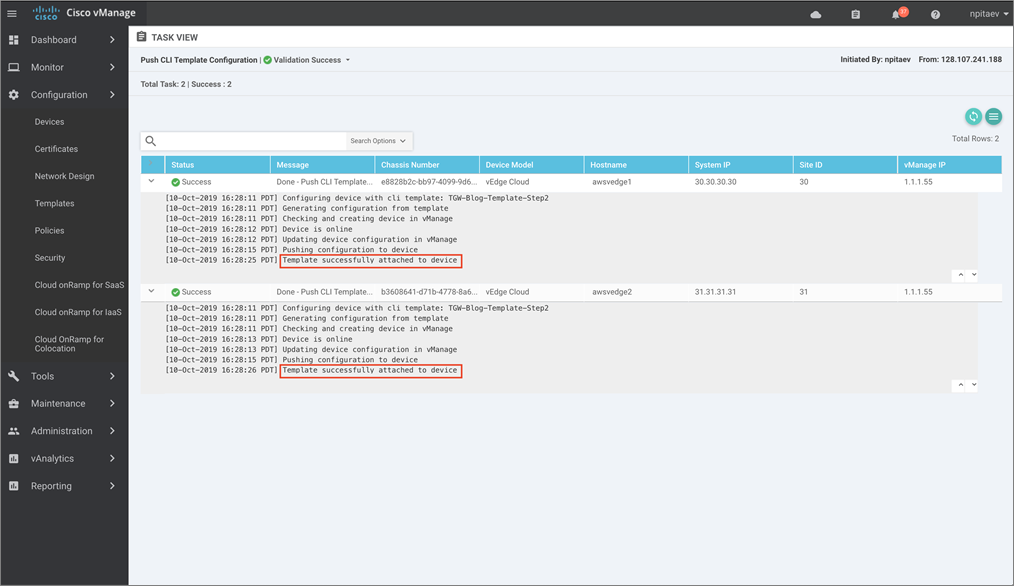The height and width of the screenshot is (586, 1014).
Task: Click the Monitor laptop icon
Action: (x=14, y=67)
